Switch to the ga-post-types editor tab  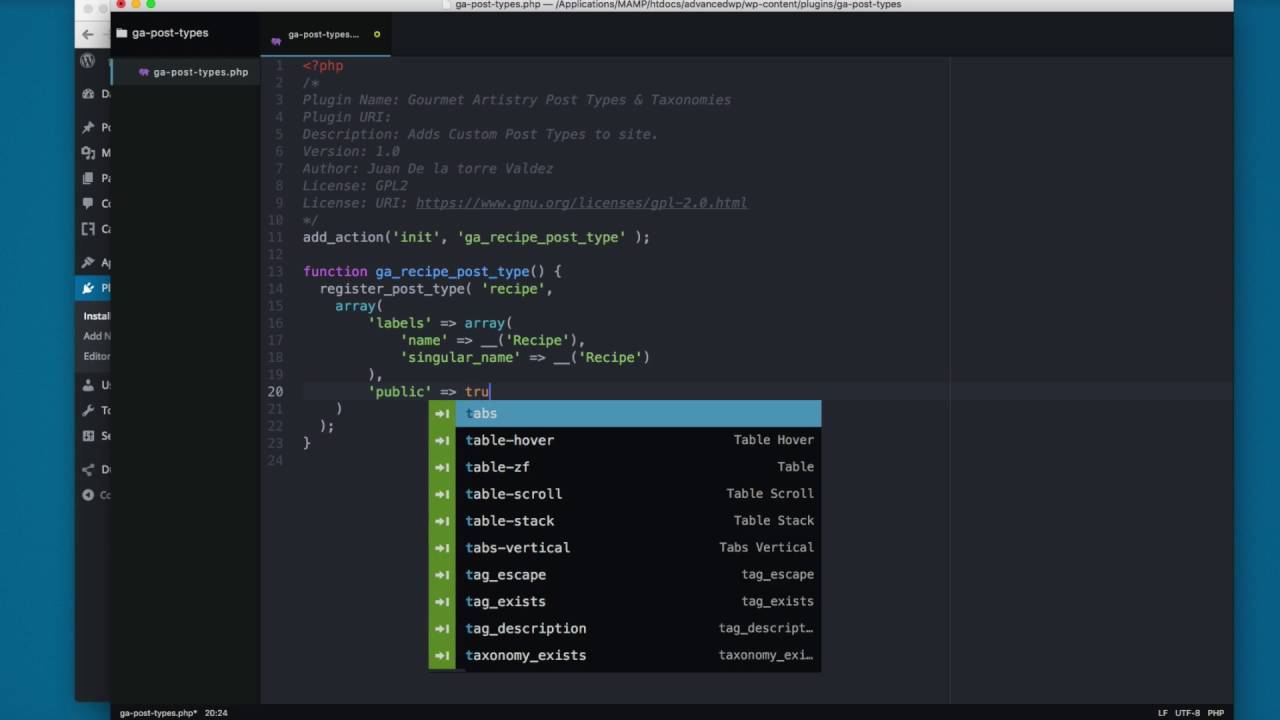[x=326, y=35]
